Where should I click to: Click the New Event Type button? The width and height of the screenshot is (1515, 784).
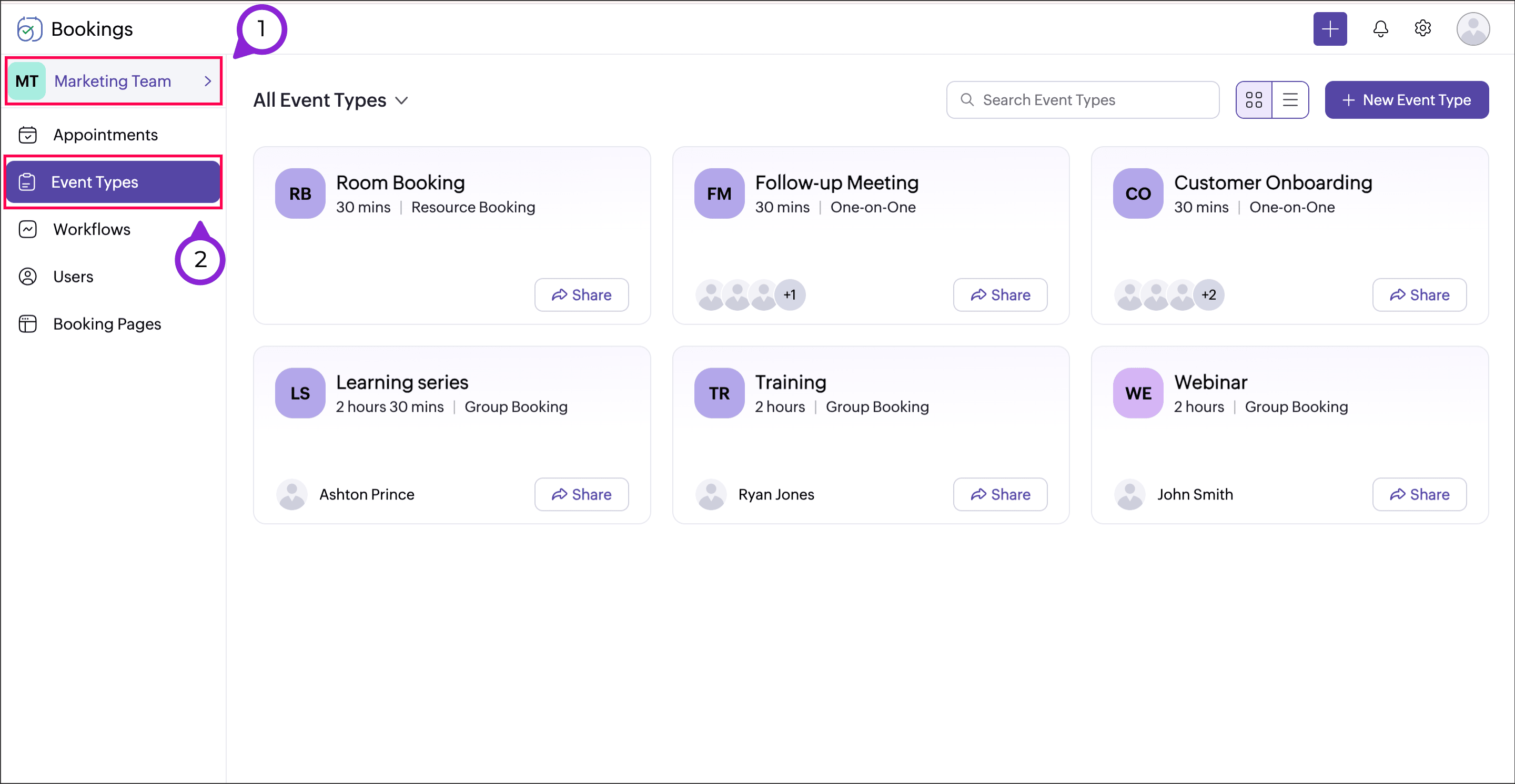[1406, 100]
